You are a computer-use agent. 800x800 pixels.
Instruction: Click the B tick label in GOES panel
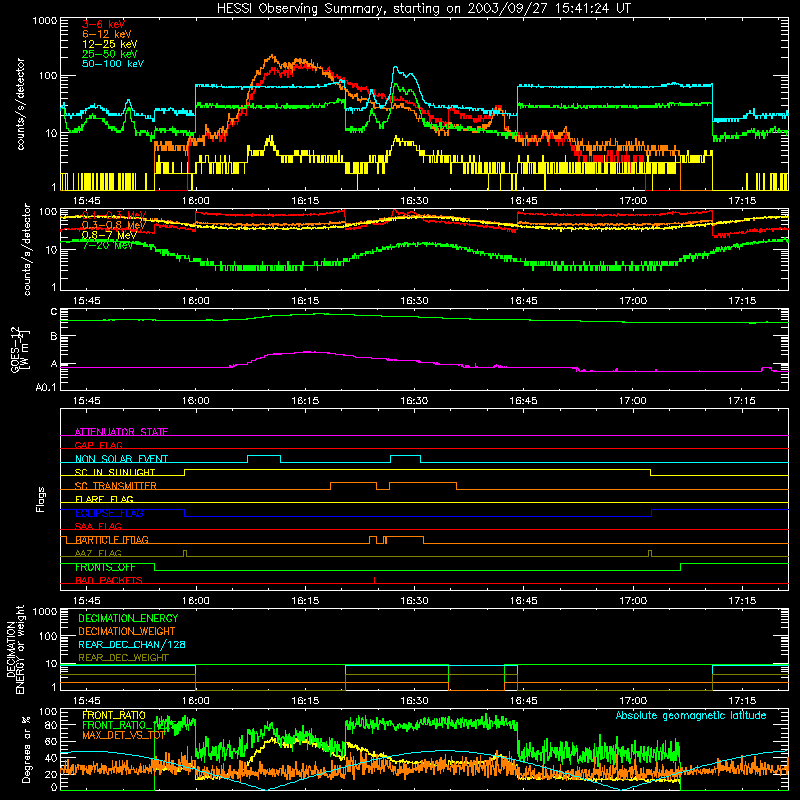click(54, 336)
